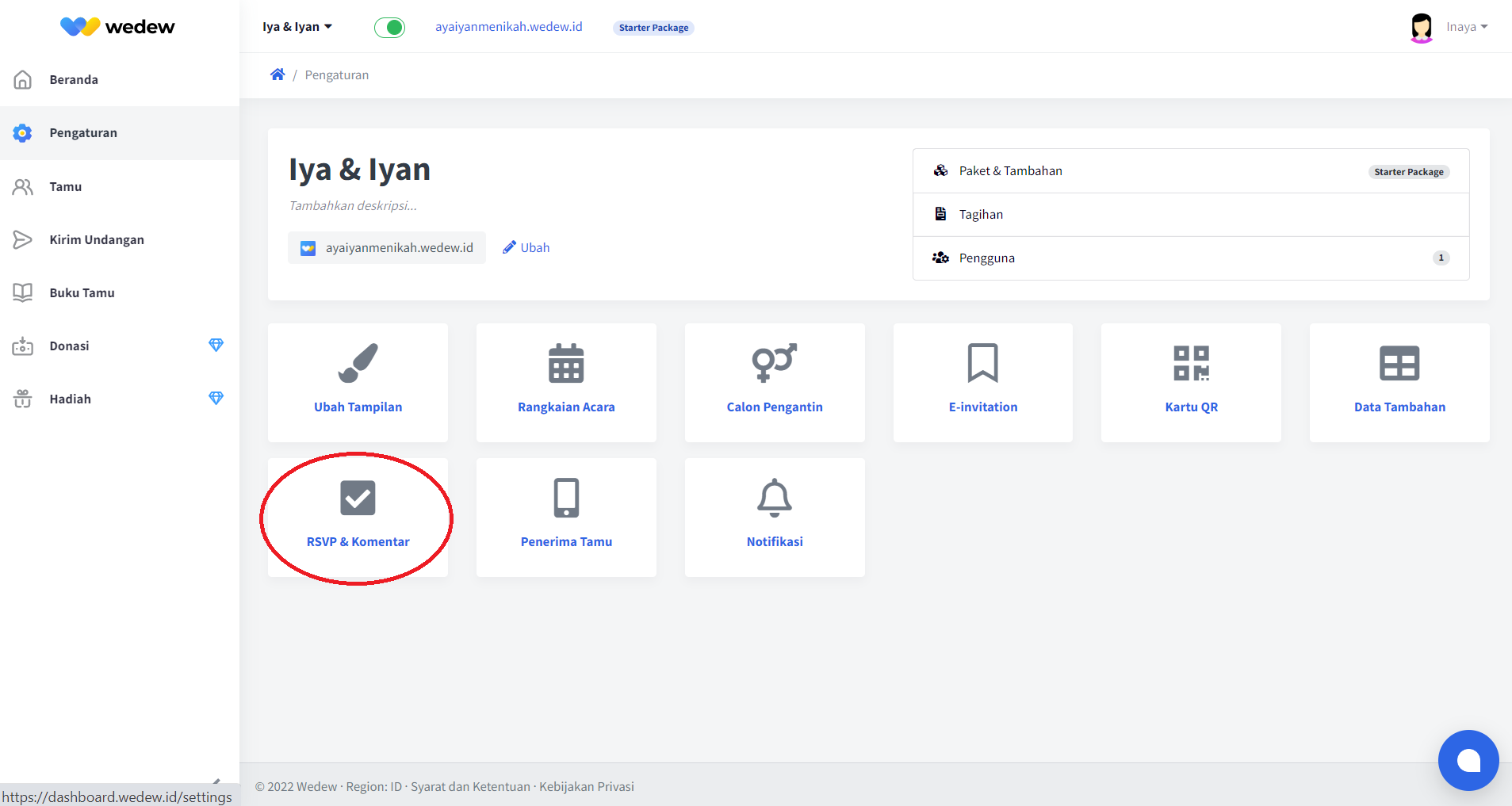
Task: Open Kirim Undangan sidebar menu
Action: [120, 239]
